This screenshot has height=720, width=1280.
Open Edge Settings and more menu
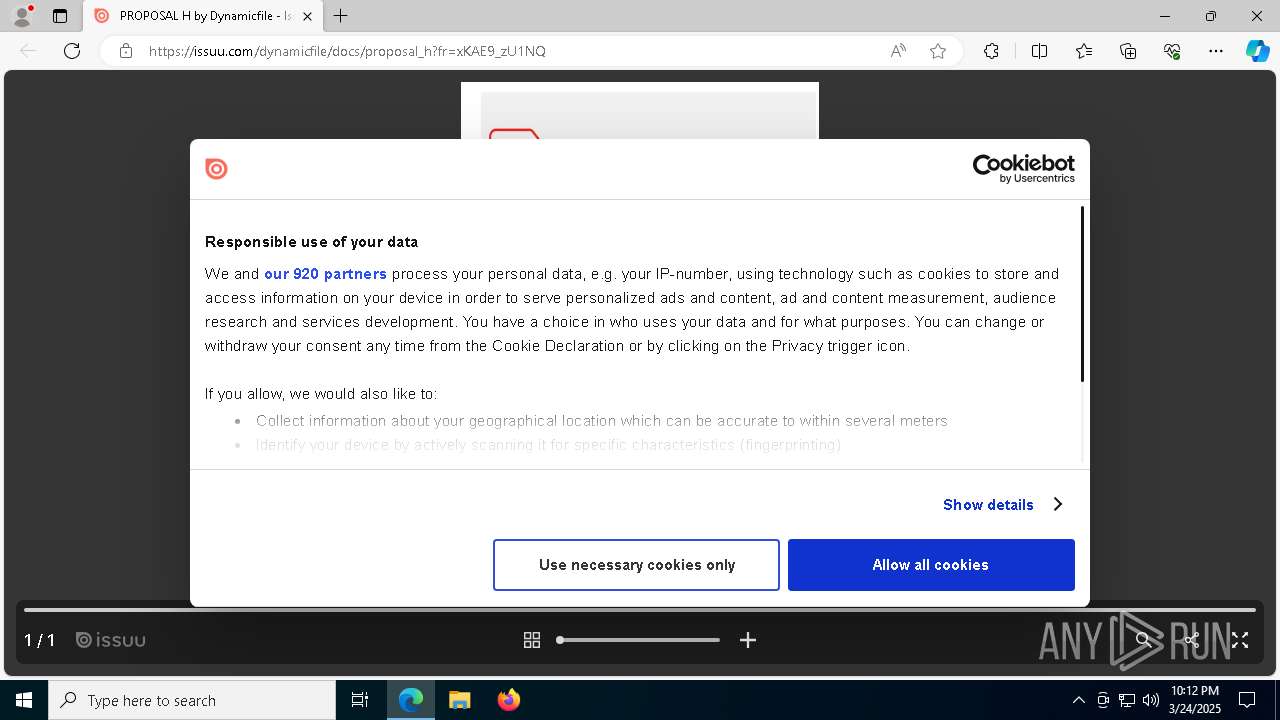coord(1216,51)
